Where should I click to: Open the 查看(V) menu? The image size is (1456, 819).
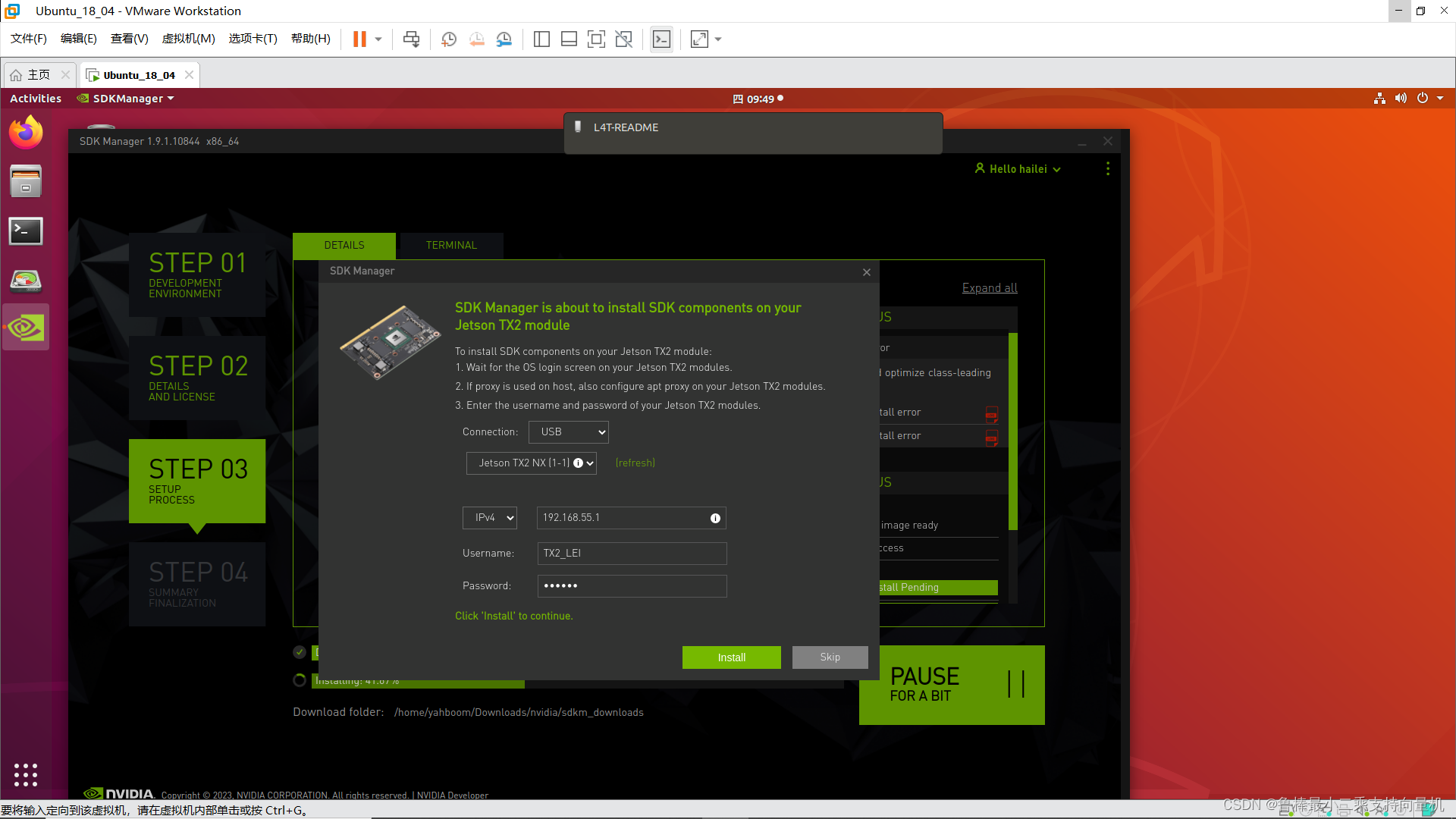[130, 39]
